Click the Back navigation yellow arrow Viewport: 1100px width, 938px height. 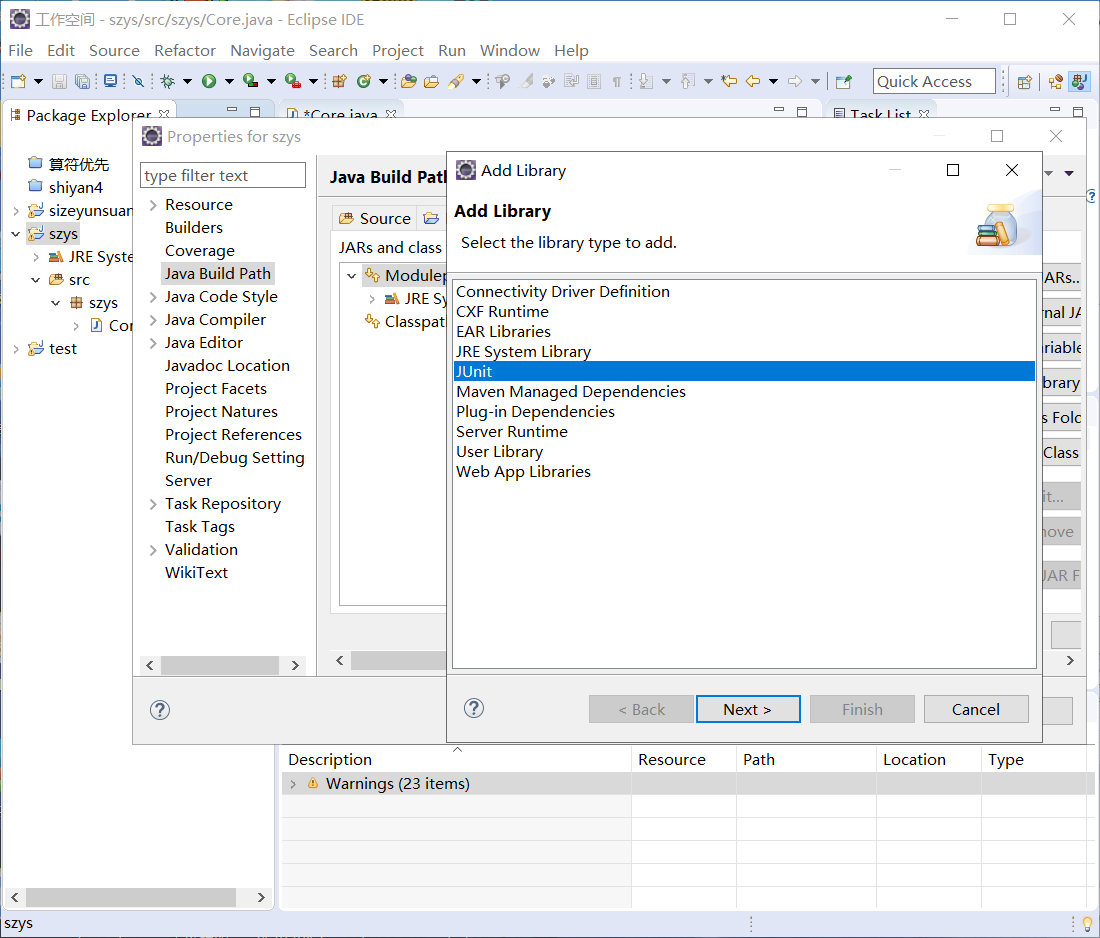[753, 81]
